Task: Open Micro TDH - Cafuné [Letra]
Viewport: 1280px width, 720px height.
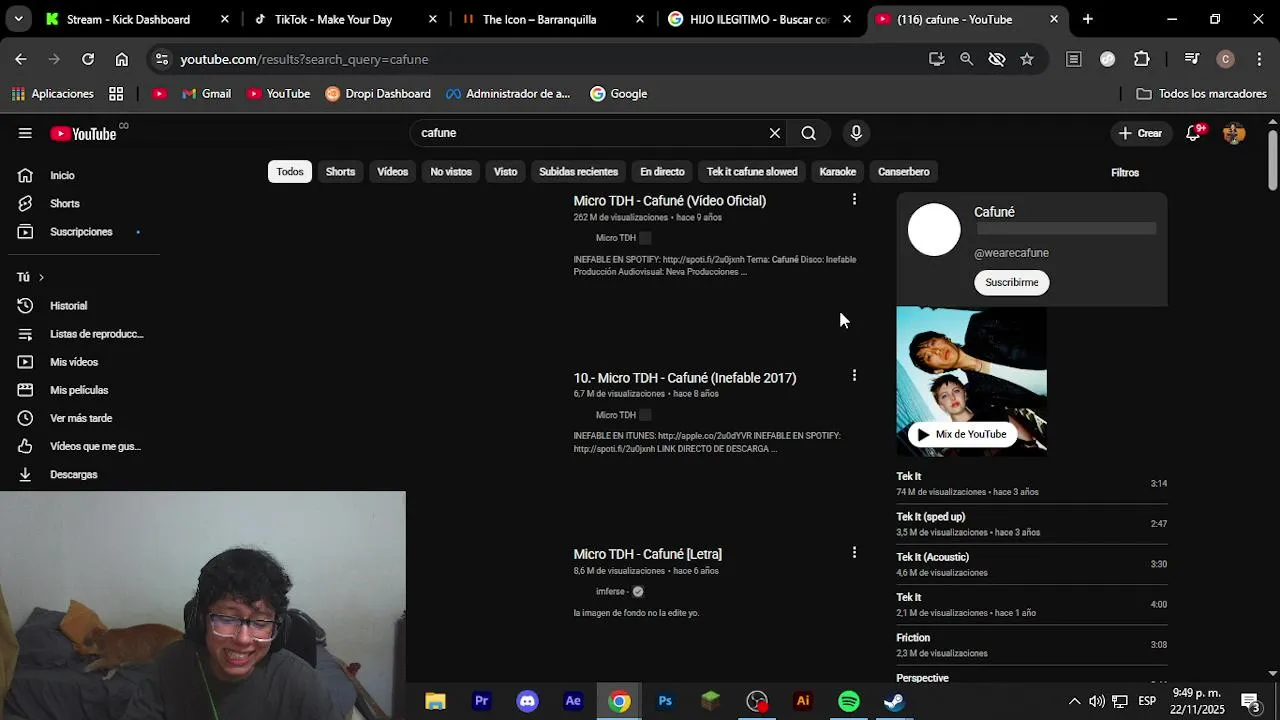Action: [x=647, y=554]
